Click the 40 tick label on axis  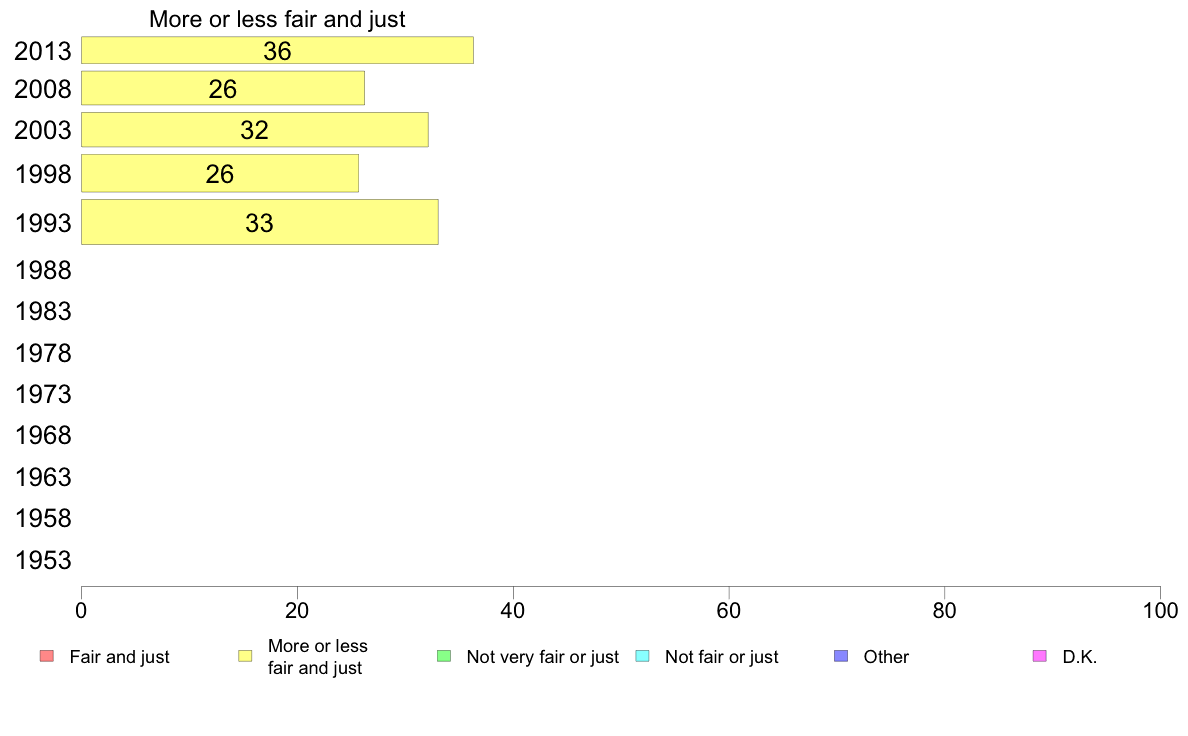tap(513, 610)
